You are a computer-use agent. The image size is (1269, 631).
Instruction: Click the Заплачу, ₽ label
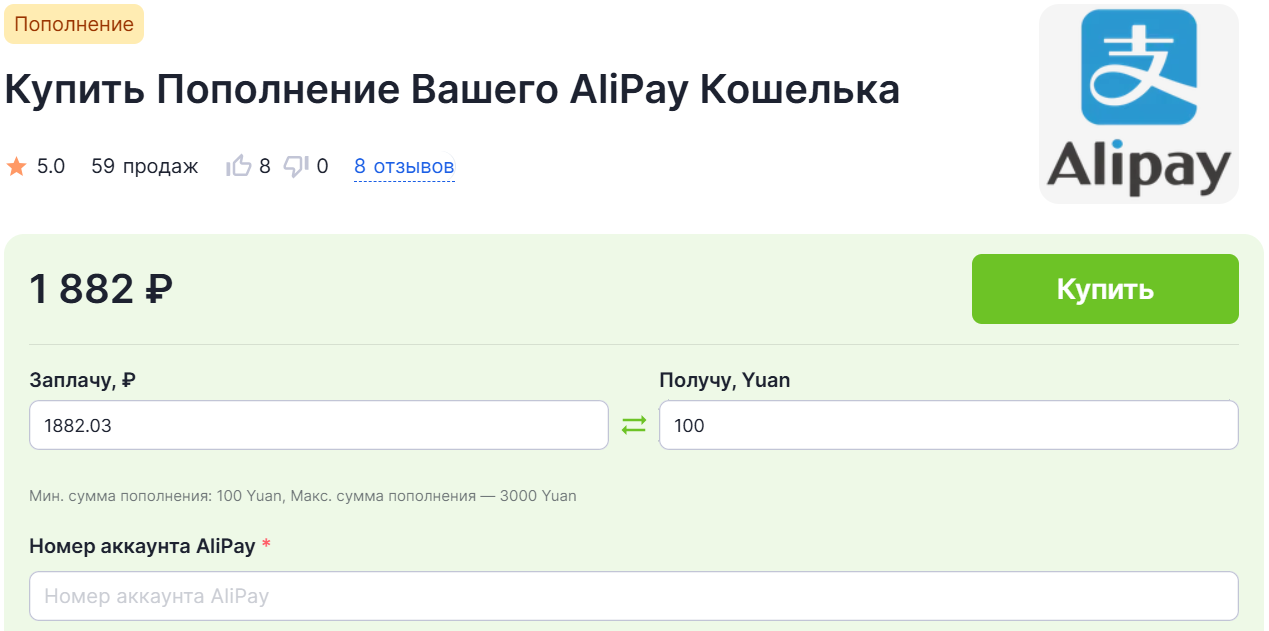pyautogui.click(x=83, y=380)
